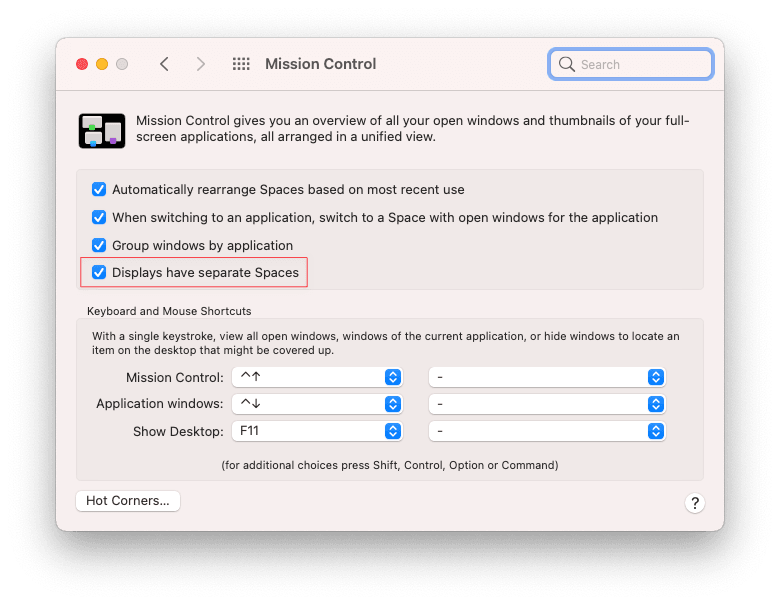Open Hot Corners settings

(x=128, y=501)
